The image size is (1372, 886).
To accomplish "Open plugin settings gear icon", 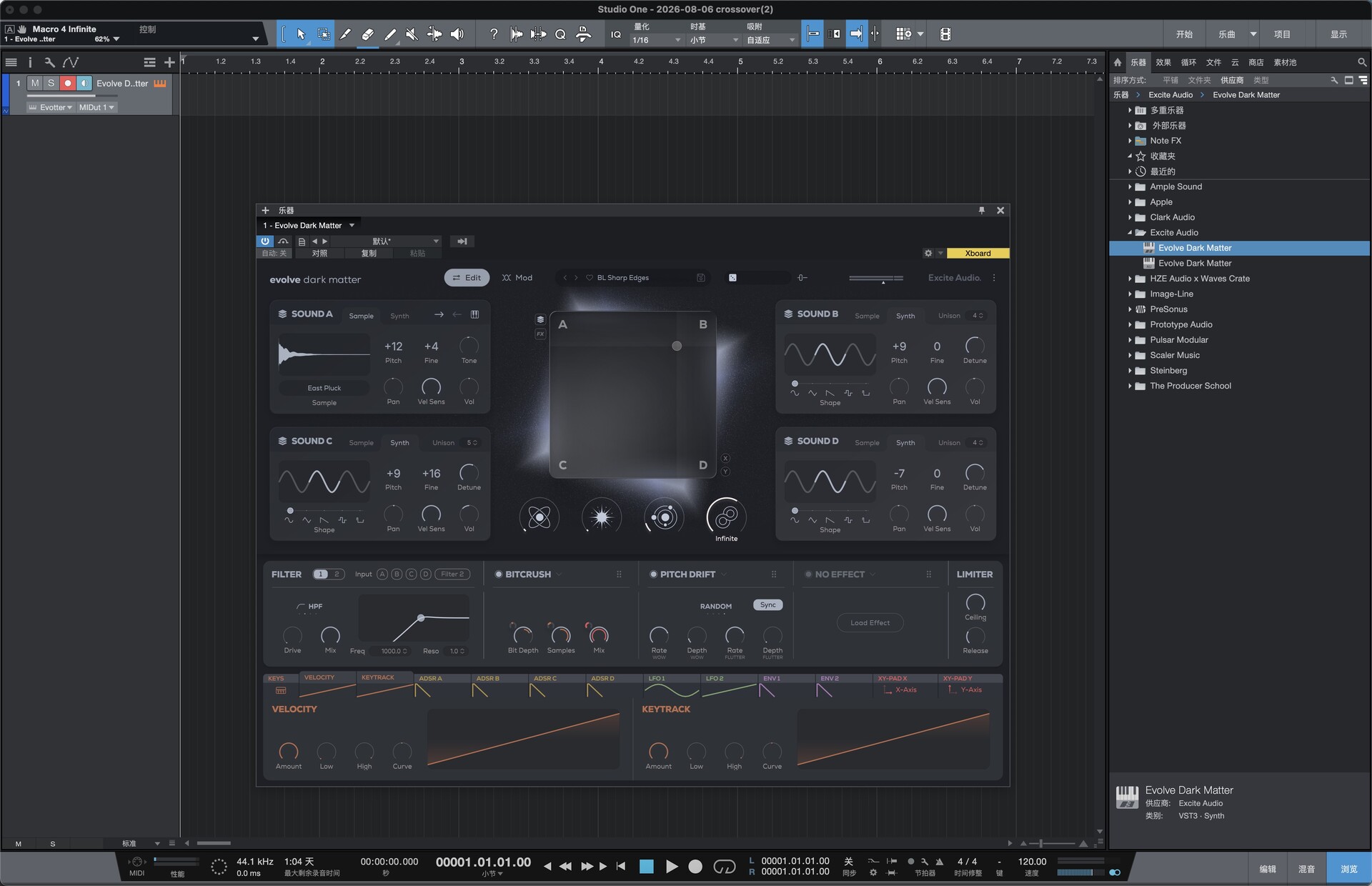I will pyautogui.click(x=928, y=253).
